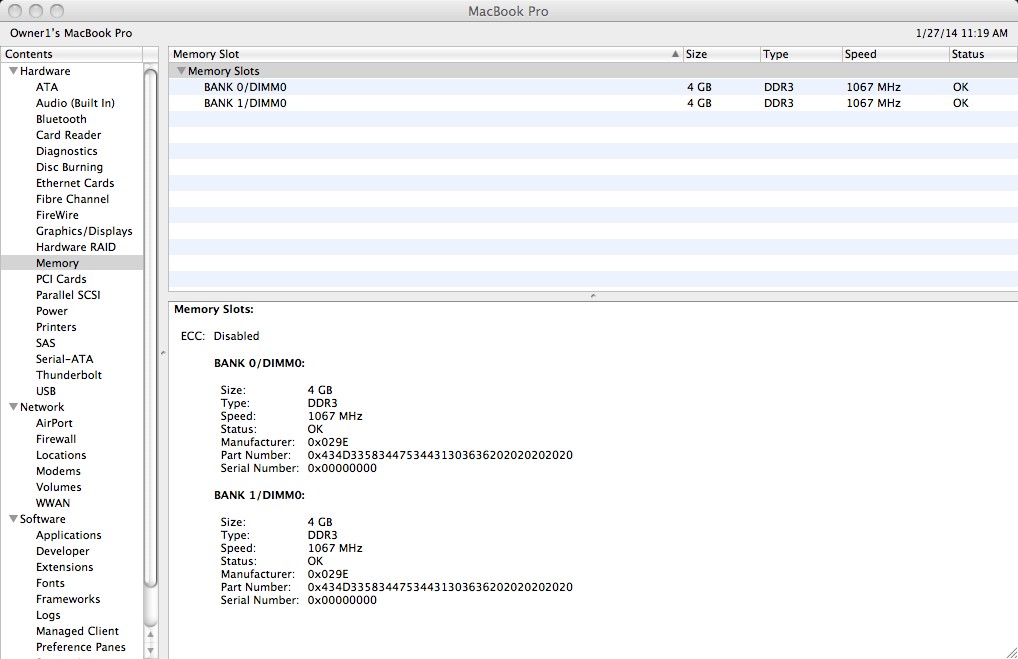Image resolution: width=1018 pixels, height=659 pixels.
Task: Select Disc Burning entry
Action: coord(69,167)
